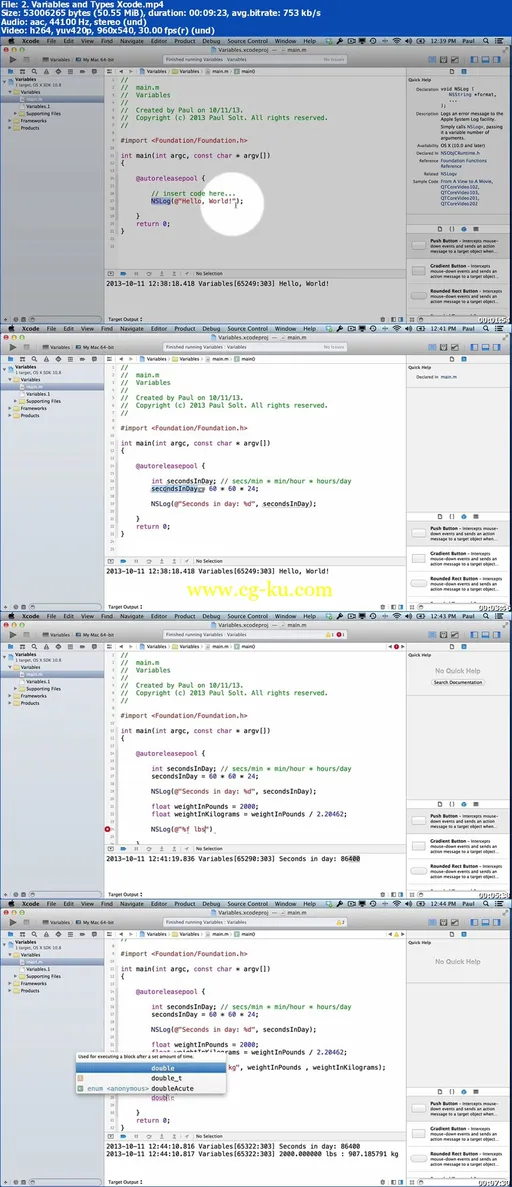Open the NSObjCRuntime.h link in Quick Help

460,153
